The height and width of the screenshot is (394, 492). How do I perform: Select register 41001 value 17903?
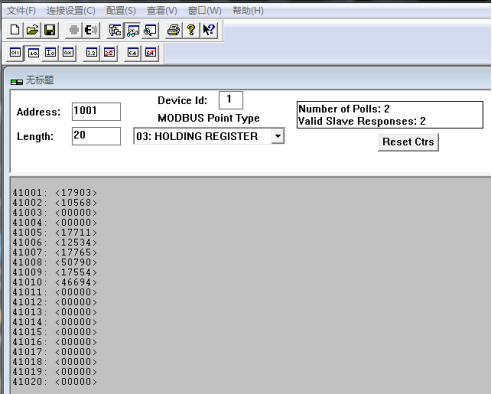[76, 193]
